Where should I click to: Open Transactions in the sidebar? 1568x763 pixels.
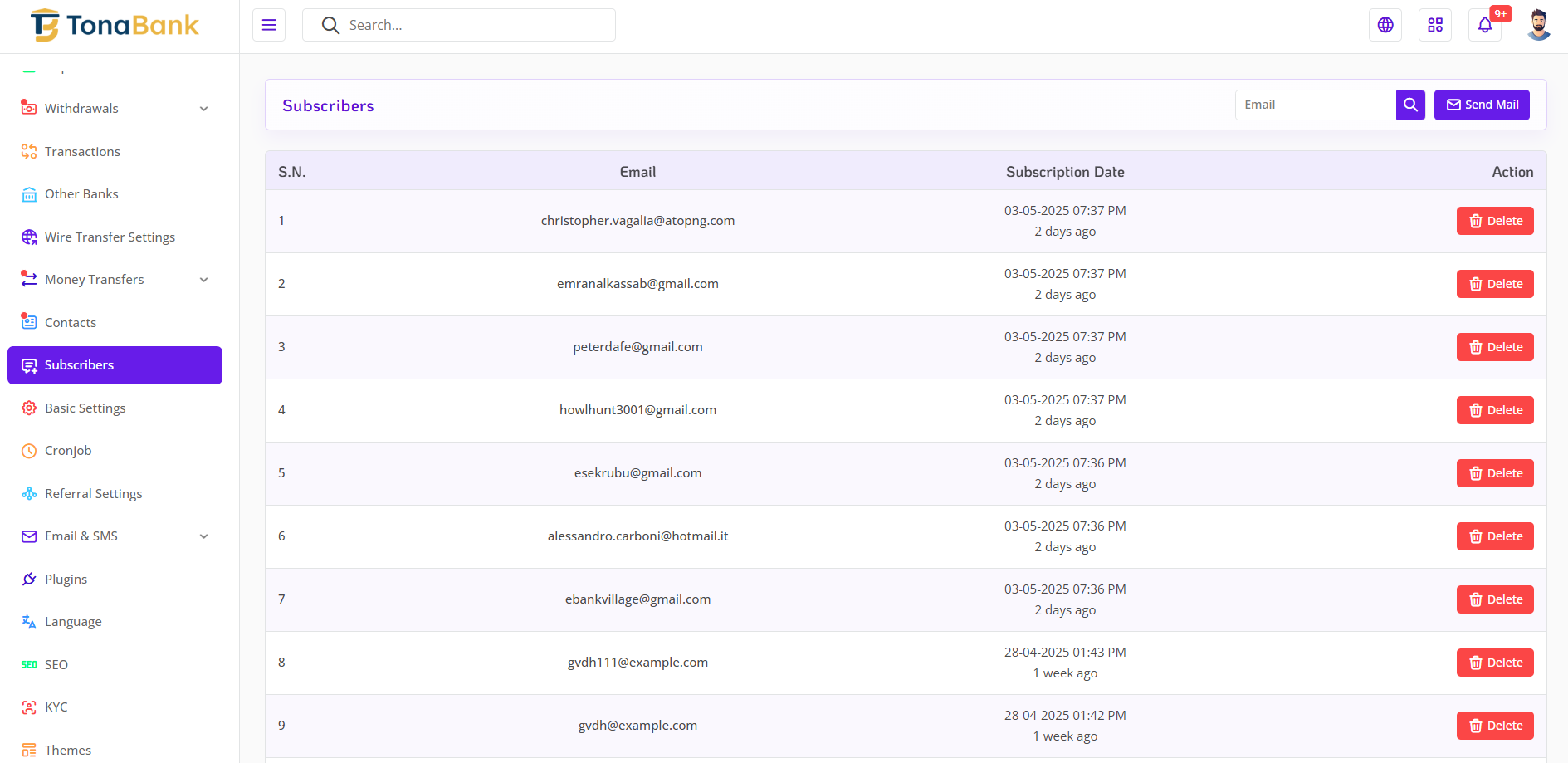click(82, 151)
